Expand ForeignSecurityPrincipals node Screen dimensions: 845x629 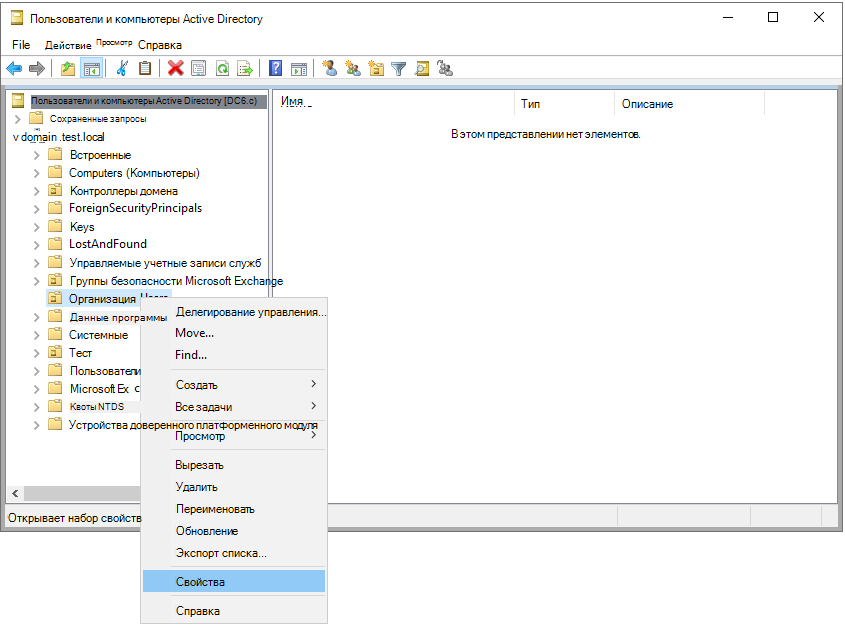(x=37, y=209)
